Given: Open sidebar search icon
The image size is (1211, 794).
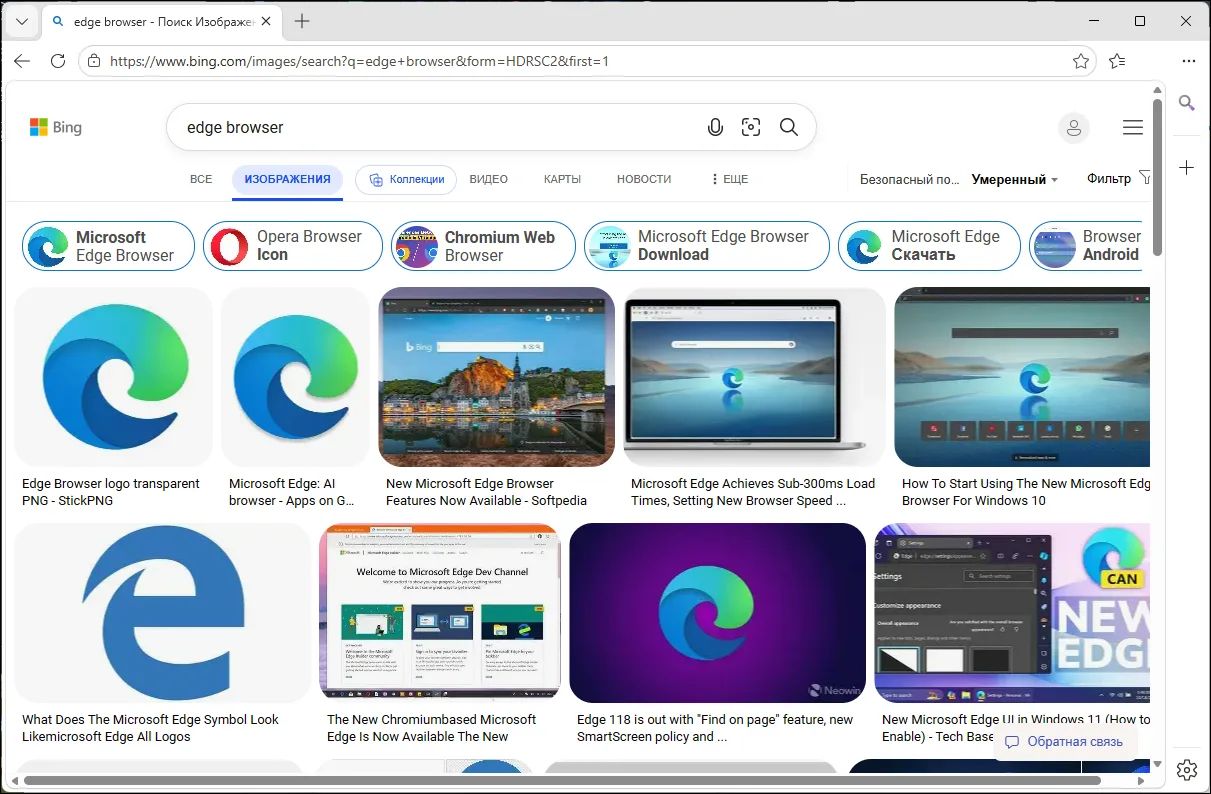Looking at the screenshot, I should coord(1187,102).
